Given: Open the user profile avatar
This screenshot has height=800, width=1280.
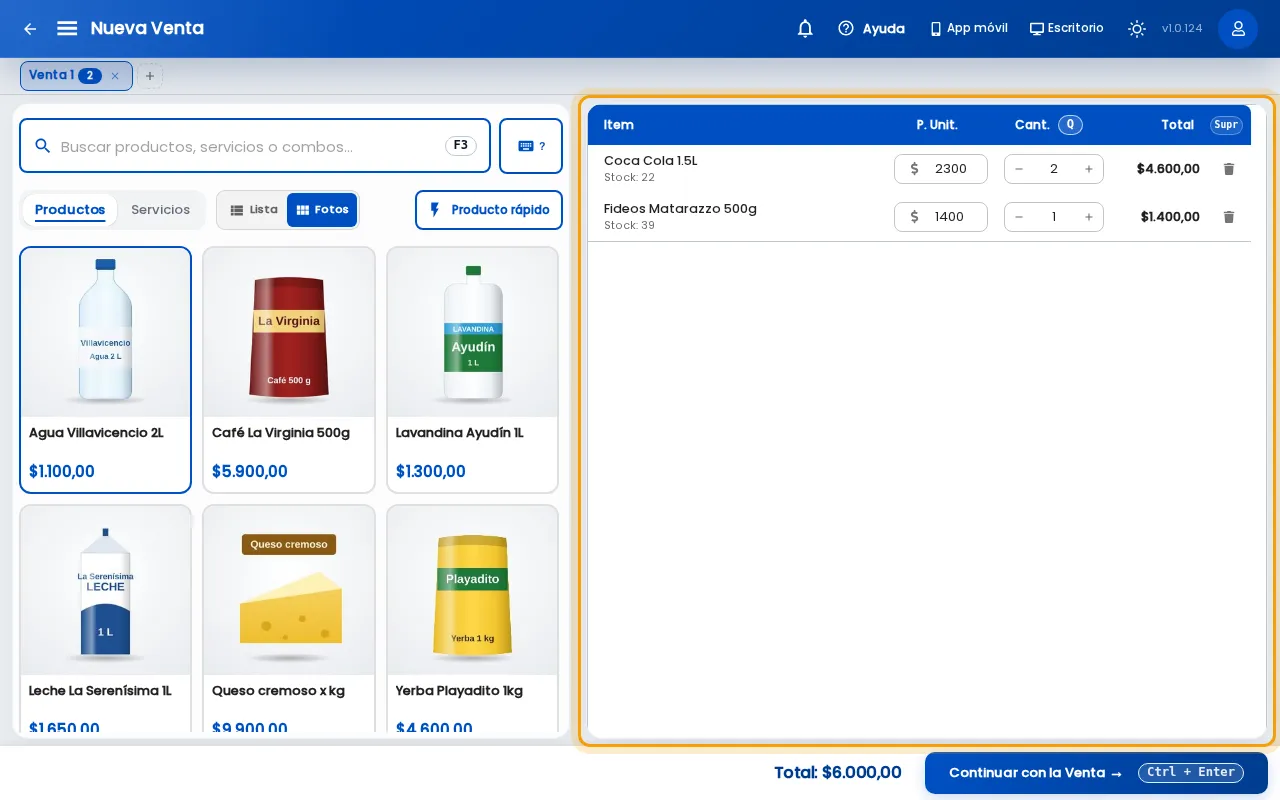Looking at the screenshot, I should (1238, 29).
